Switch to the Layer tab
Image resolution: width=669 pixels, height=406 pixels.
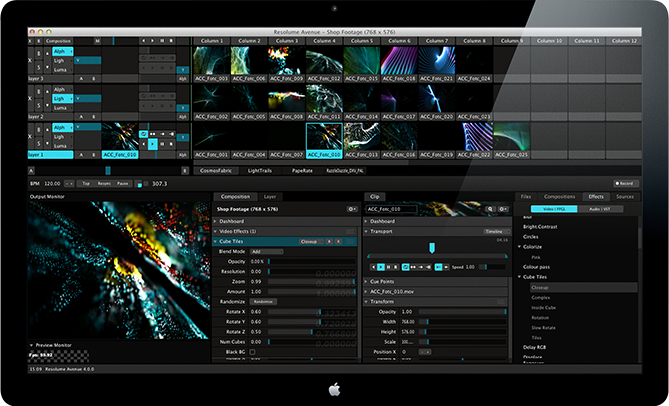tap(270, 197)
